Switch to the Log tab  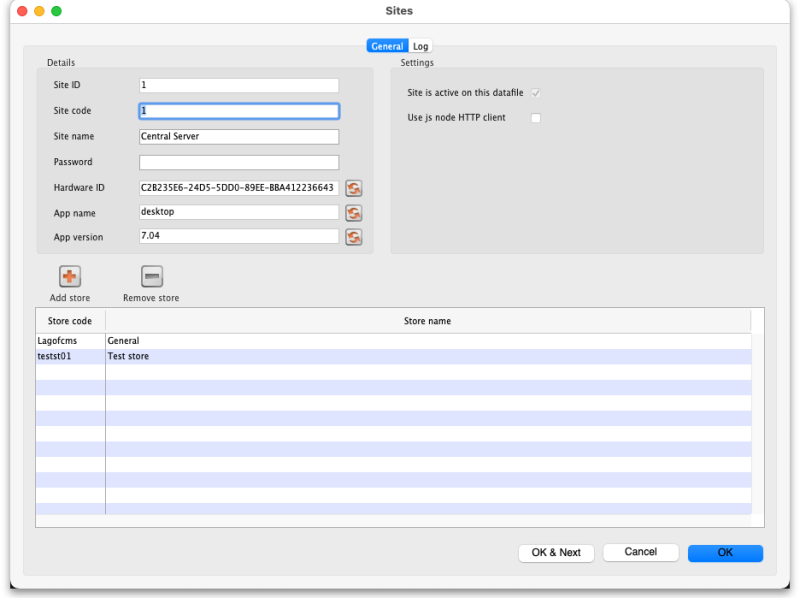point(421,46)
